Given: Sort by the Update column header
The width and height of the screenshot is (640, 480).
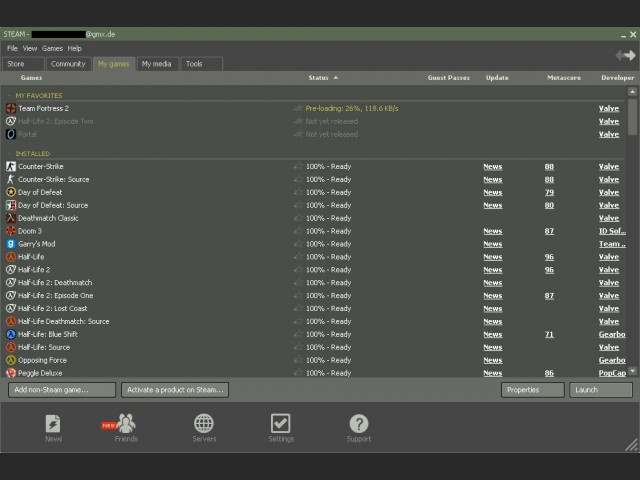Looking at the screenshot, I should tap(497, 78).
